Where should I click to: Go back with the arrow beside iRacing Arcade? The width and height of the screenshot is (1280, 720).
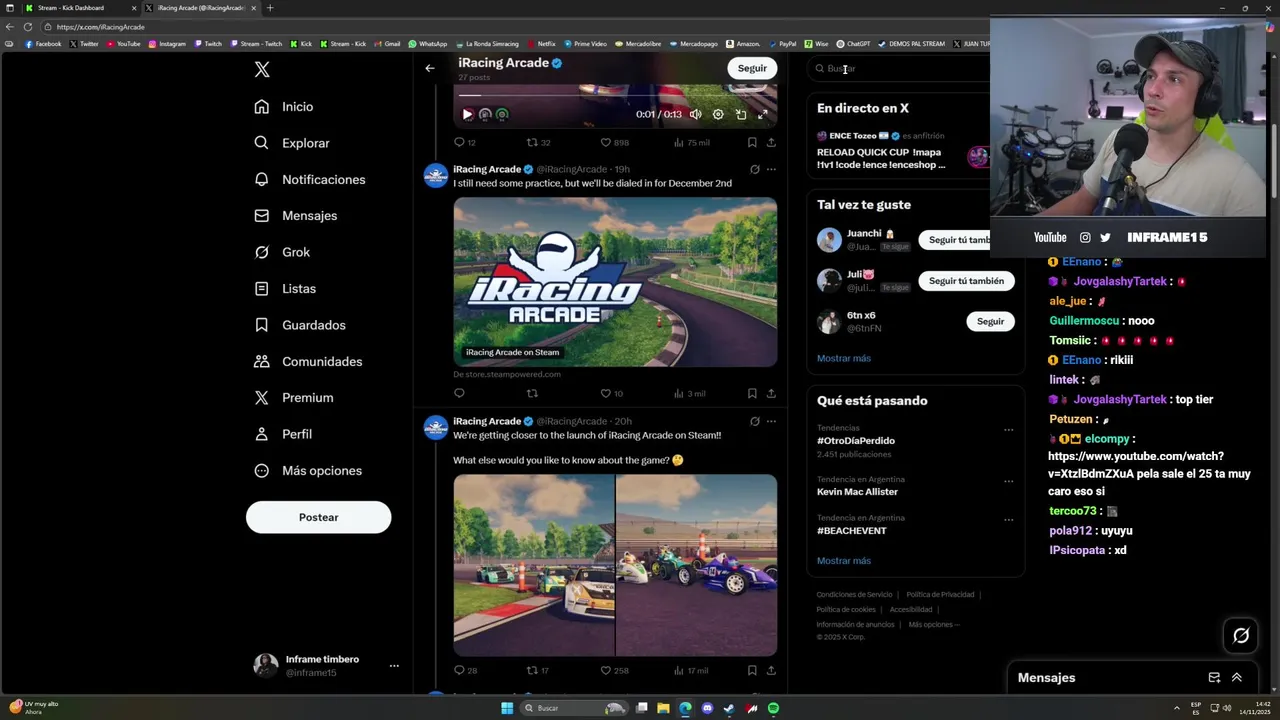tap(429, 68)
